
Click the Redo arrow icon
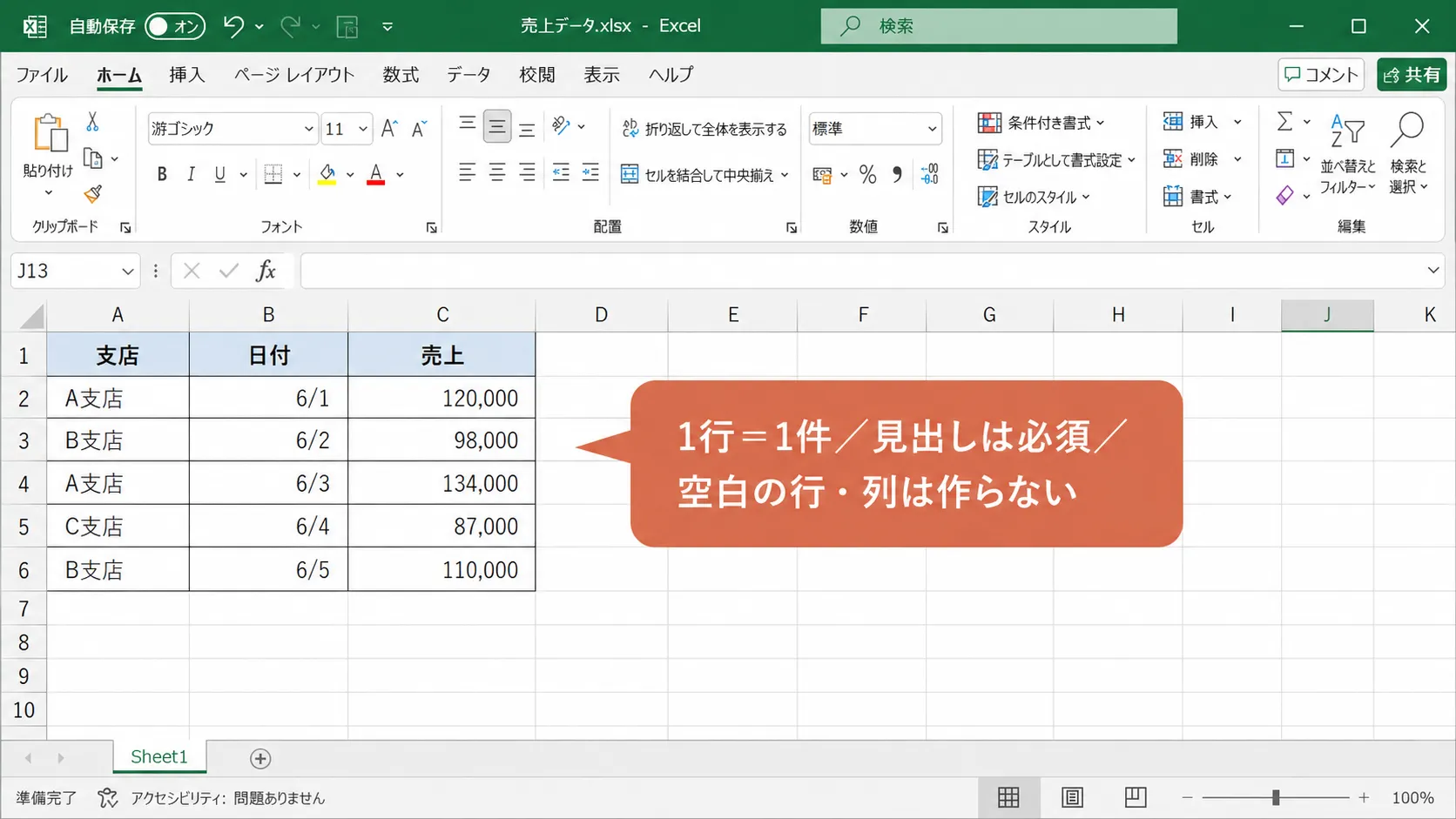coord(291,26)
